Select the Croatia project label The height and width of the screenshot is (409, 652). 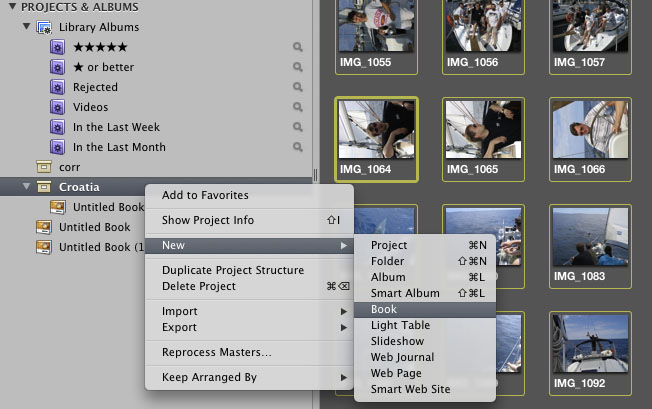[79, 187]
